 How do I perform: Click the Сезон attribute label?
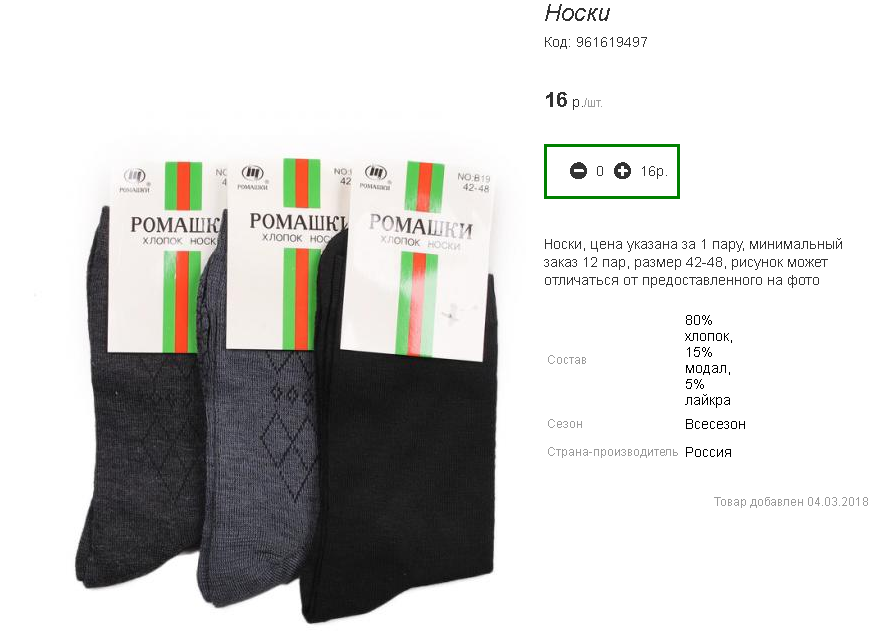coord(565,424)
